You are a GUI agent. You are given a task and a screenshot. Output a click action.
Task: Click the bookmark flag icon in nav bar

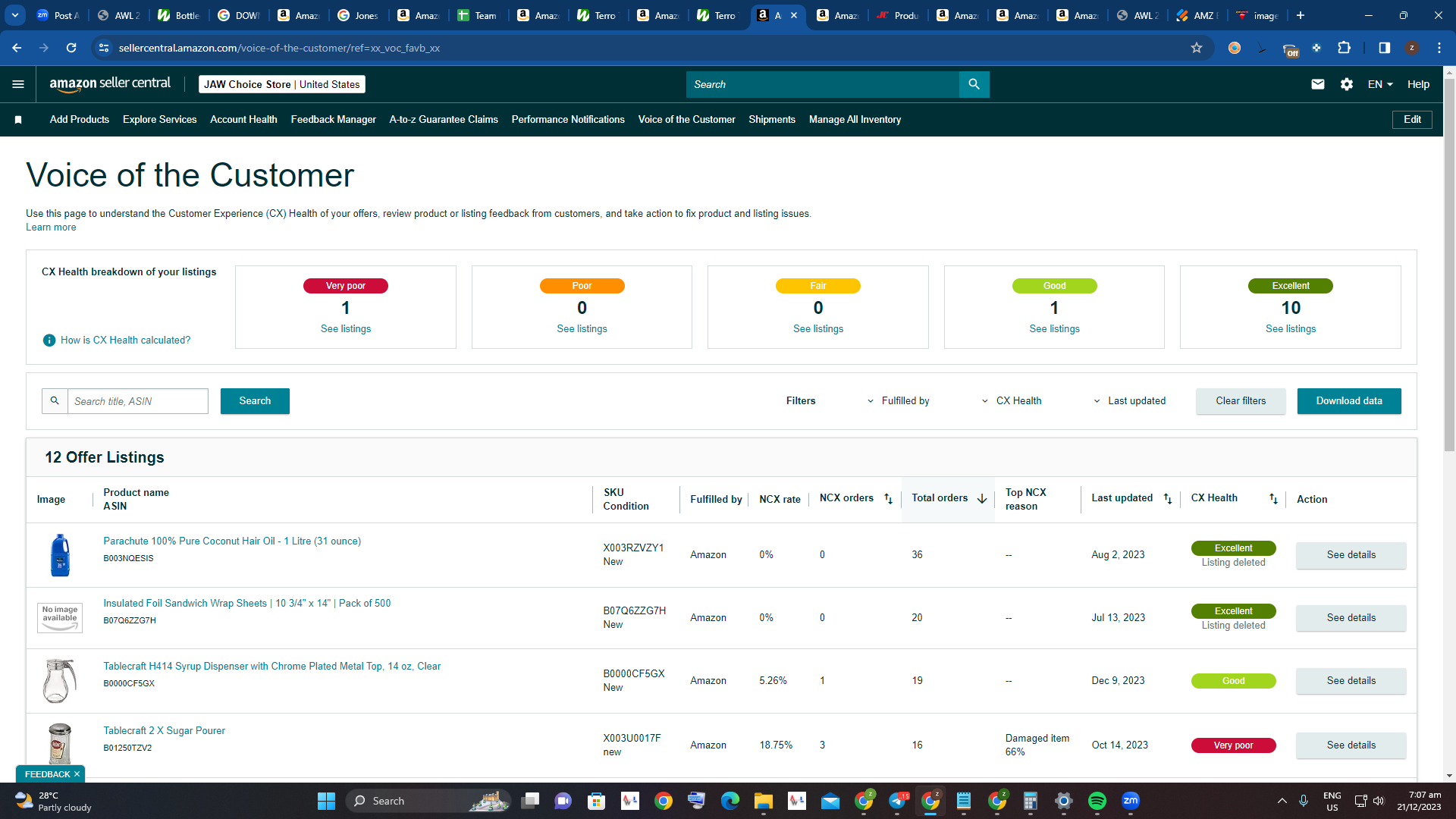(18, 120)
